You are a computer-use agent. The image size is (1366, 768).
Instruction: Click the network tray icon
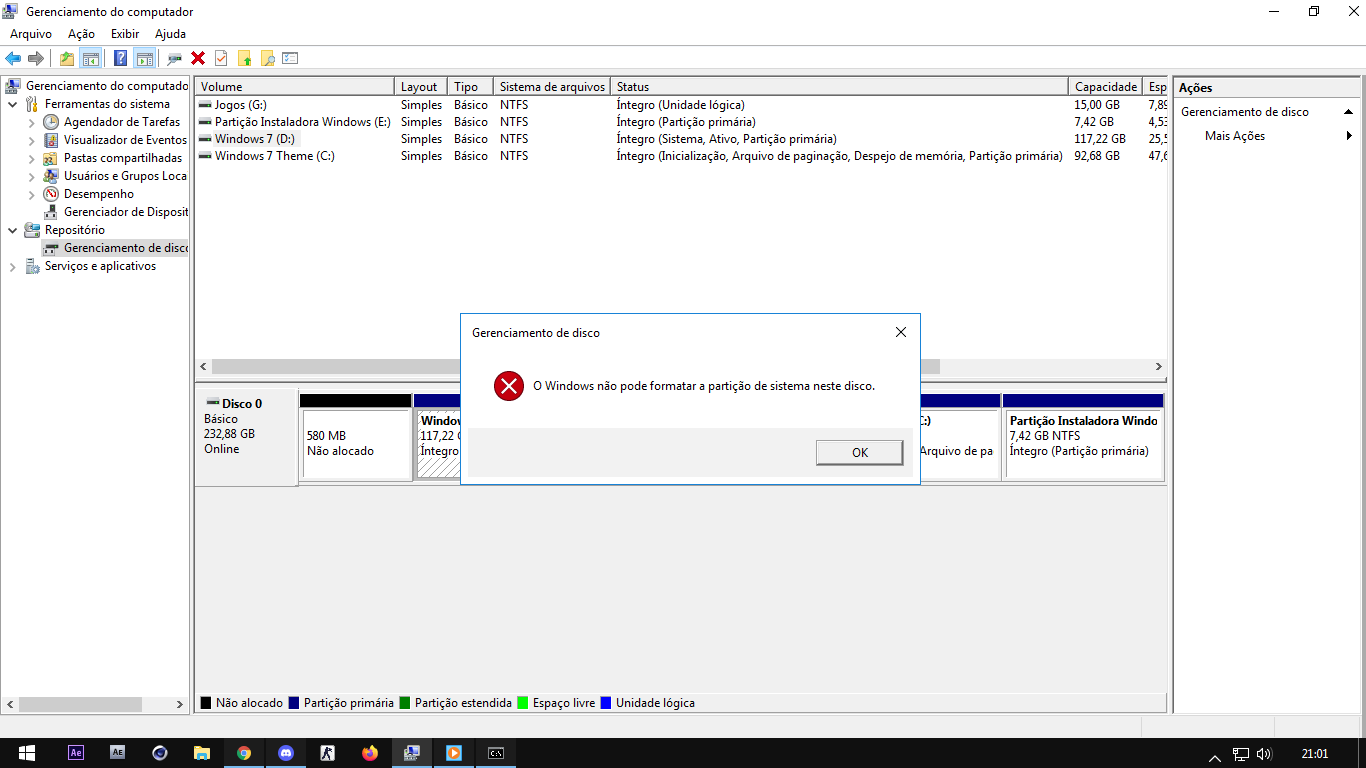click(1241, 754)
